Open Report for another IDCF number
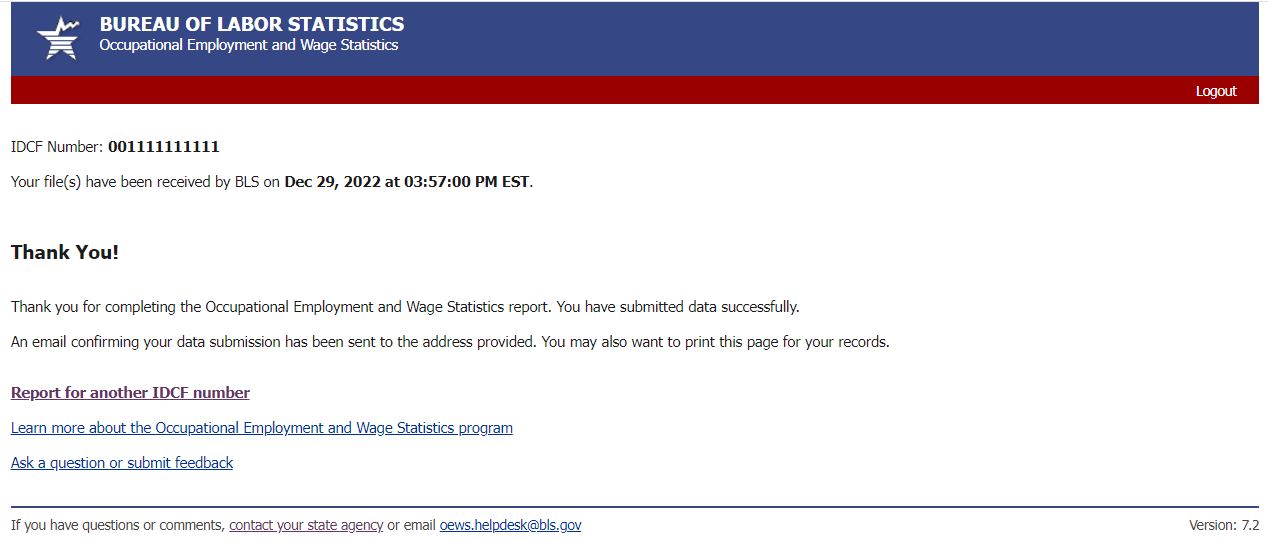The width and height of the screenshot is (1268, 543). pyautogui.click(x=130, y=393)
